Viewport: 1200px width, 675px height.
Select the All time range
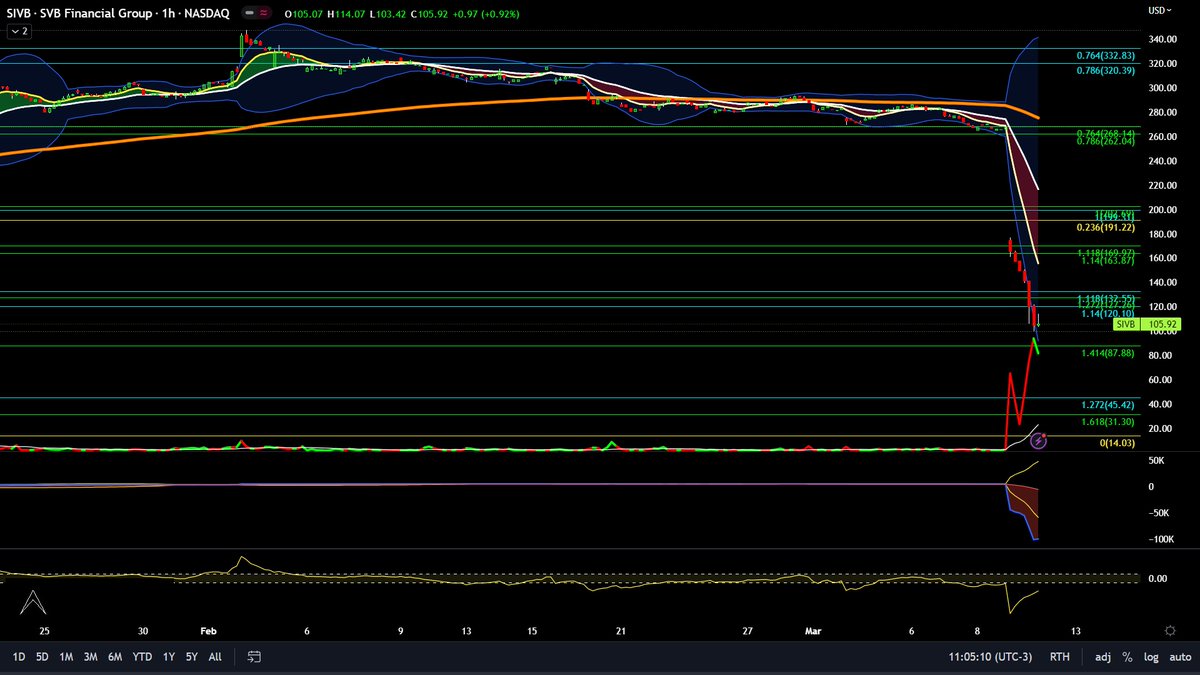(x=215, y=657)
